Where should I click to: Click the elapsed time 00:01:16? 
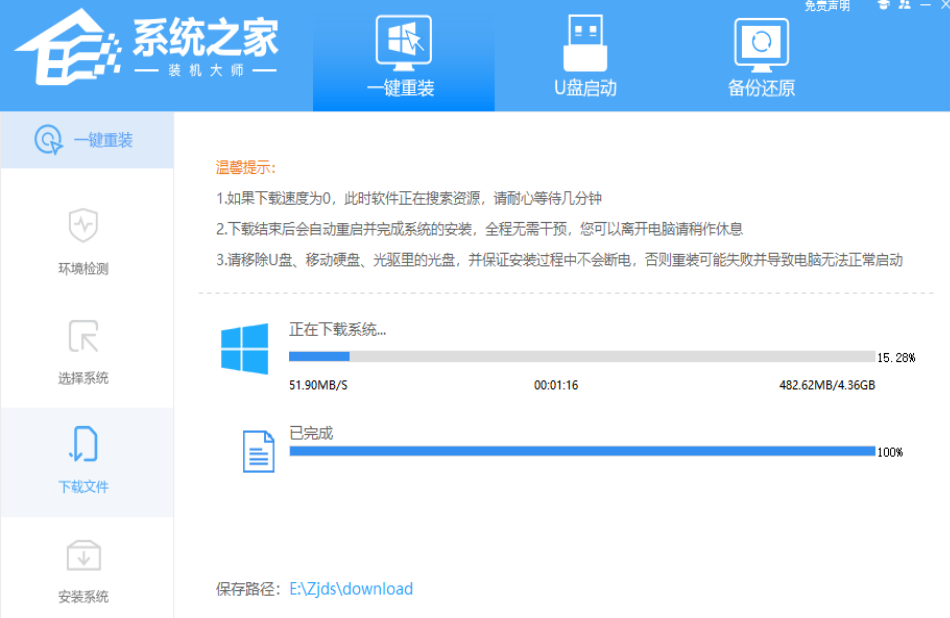pos(556,385)
